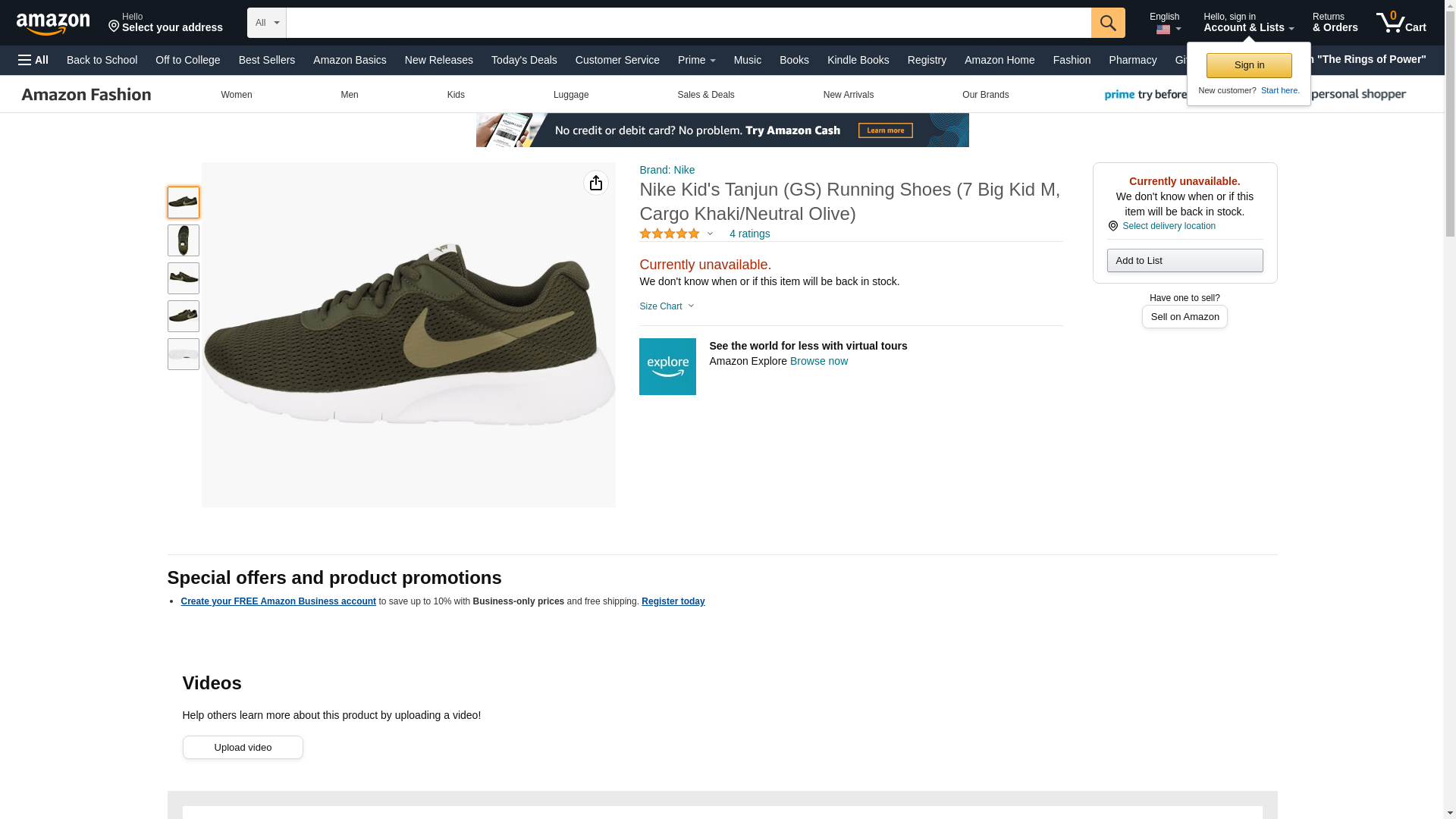
Task: Open the All hamburger menu
Action: [x=33, y=60]
